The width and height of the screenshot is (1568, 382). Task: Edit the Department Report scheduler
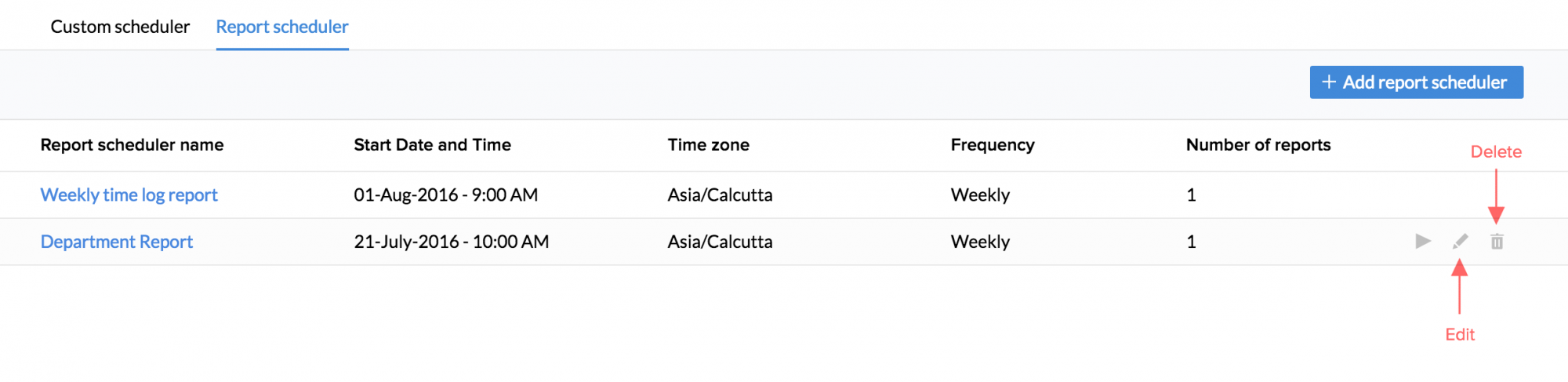point(1460,242)
